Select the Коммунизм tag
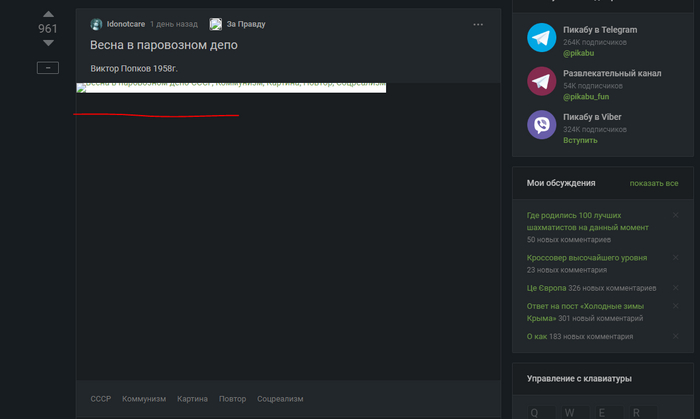The width and height of the screenshot is (700, 419). tap(144, 399)
